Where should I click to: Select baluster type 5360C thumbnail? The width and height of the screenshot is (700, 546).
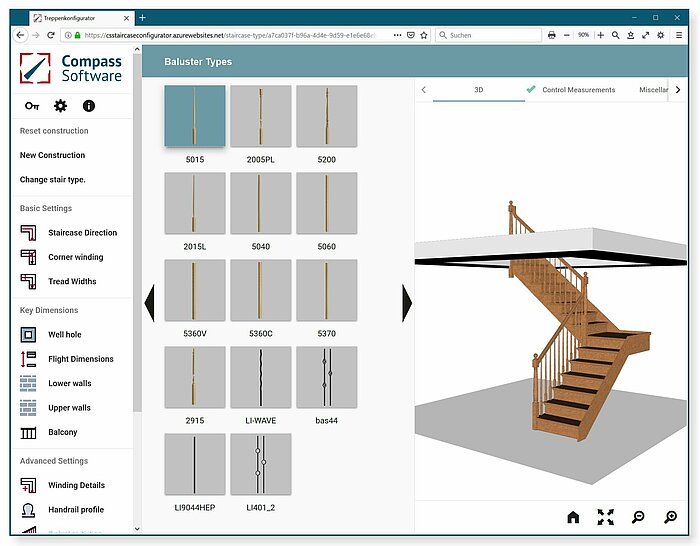[x=261, y=290]
